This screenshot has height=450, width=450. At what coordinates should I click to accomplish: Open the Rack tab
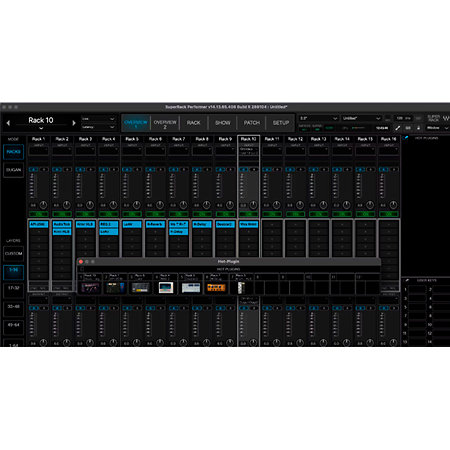coord(193,123)
